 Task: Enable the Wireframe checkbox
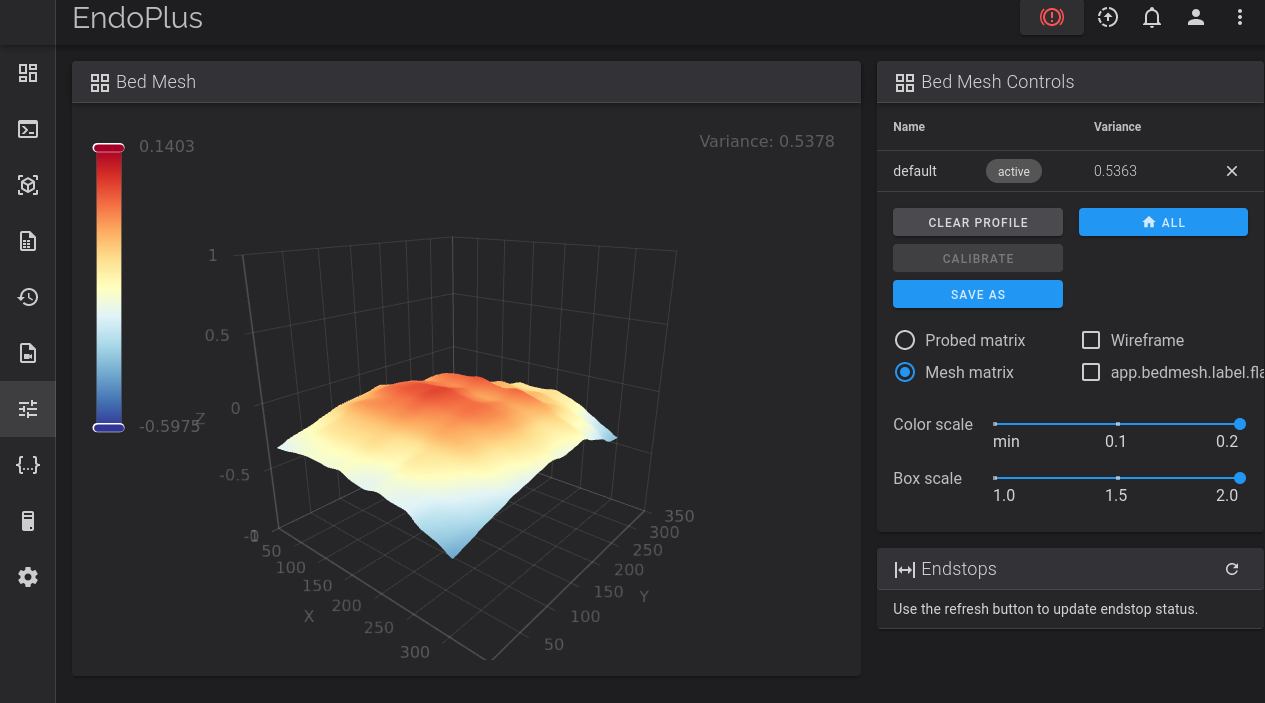click(1091, 340)
